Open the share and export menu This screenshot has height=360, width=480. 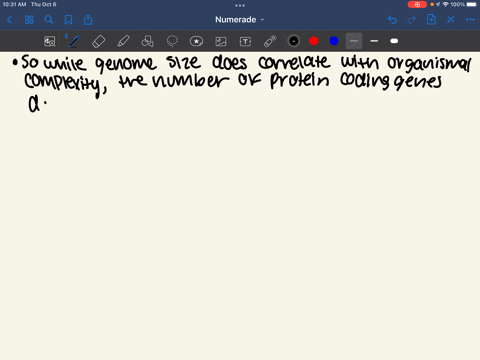pyautogui.click(x=88, y=20)
